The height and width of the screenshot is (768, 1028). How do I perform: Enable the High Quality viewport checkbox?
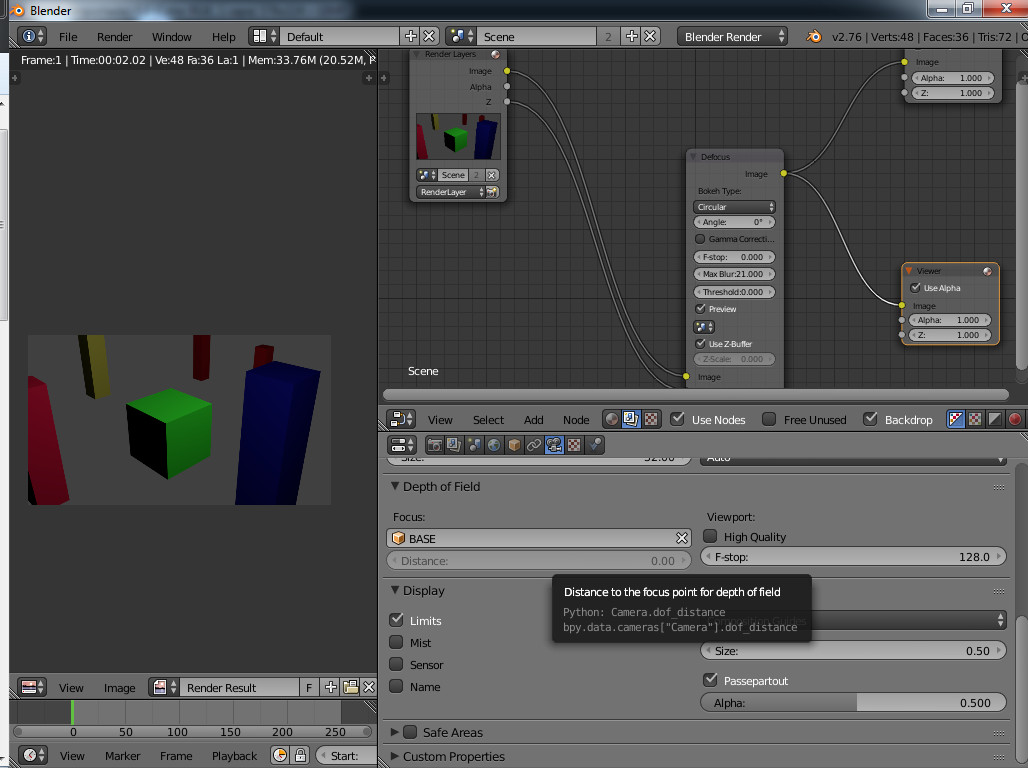tap(710, 537)
